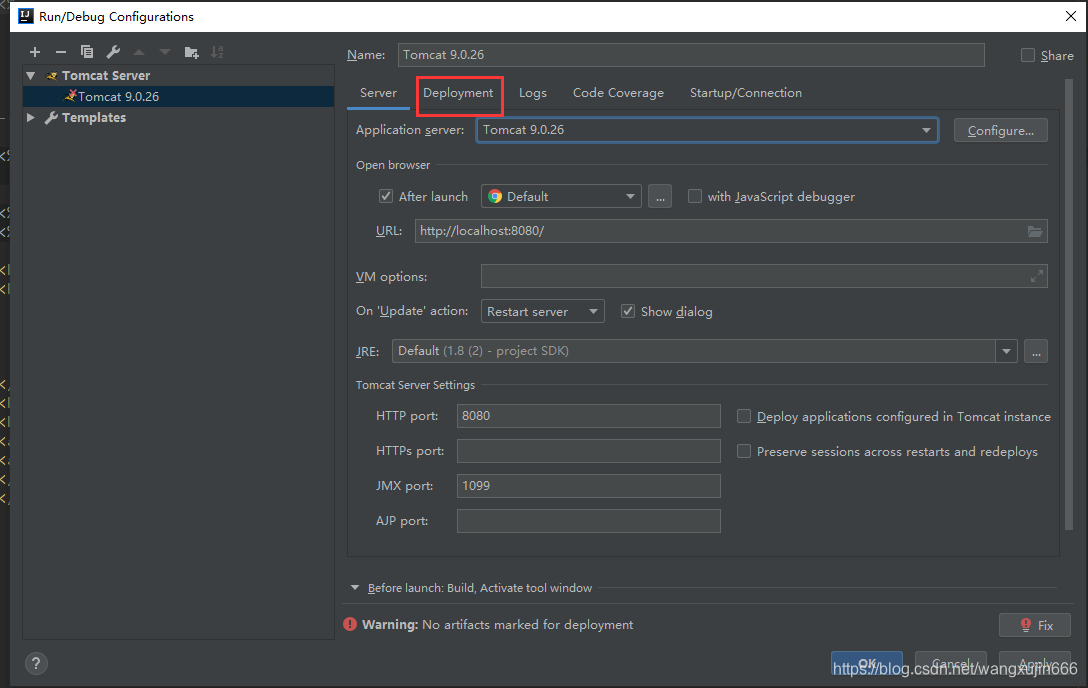Sort configurations alphabetically icon

[217, 52]
